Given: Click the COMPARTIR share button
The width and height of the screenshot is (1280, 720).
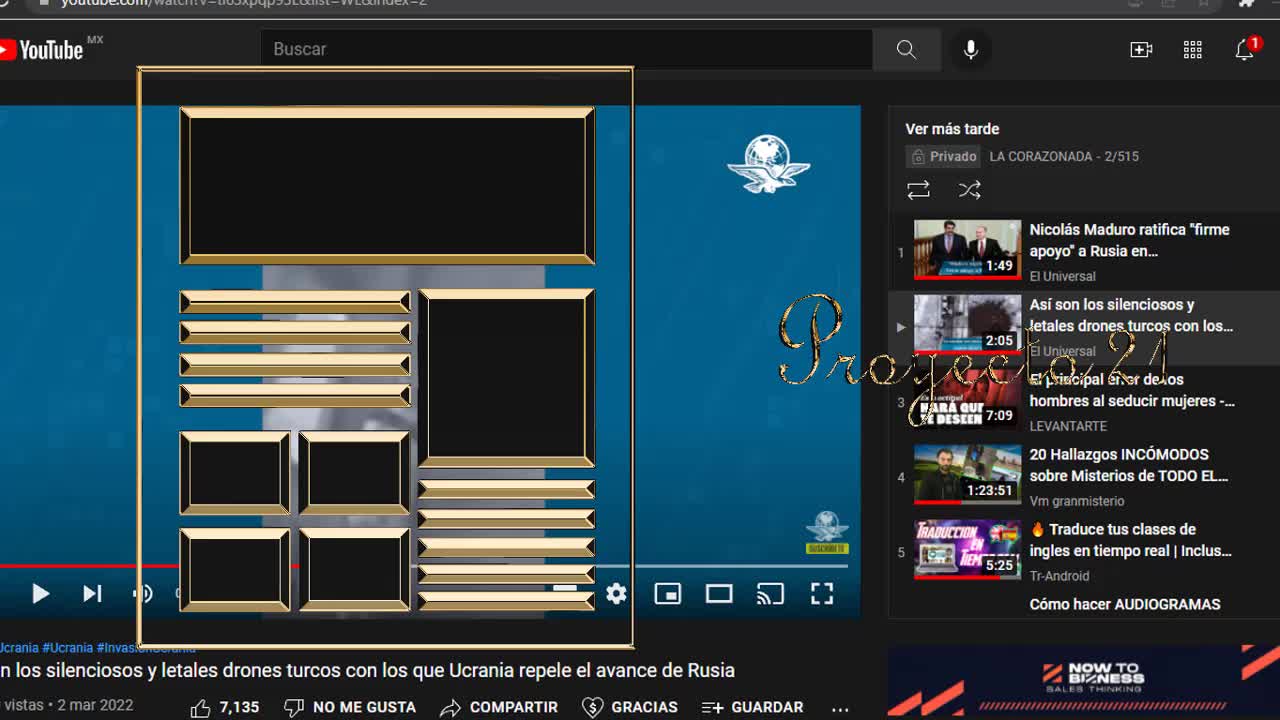Looking at the screenshot, I should coord(498,707).
